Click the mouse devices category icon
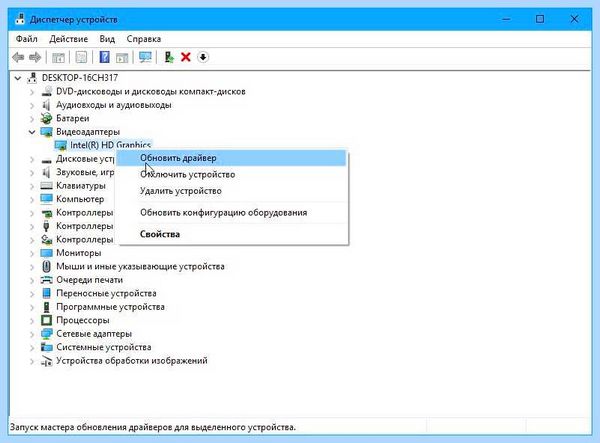 tap(47, 266)
